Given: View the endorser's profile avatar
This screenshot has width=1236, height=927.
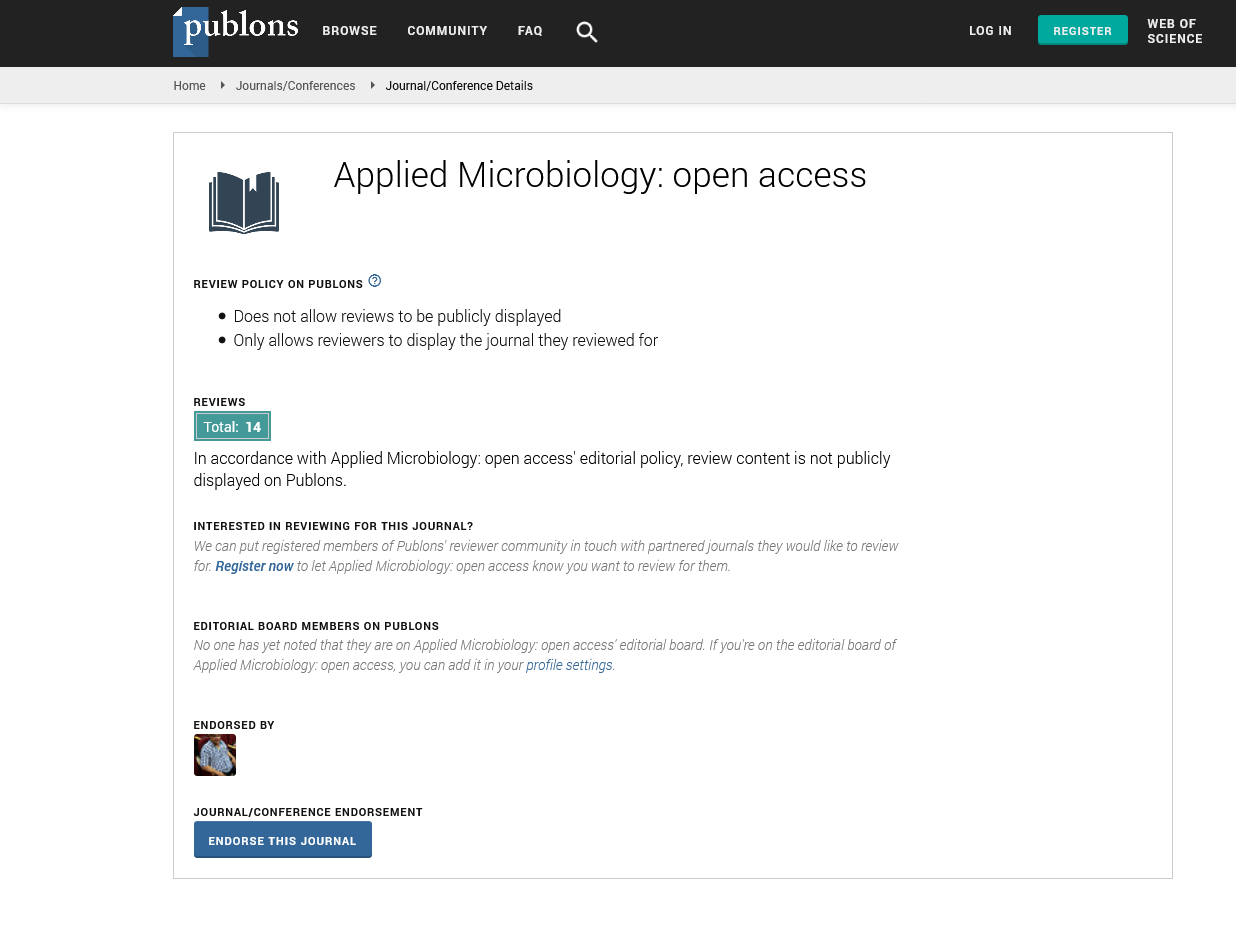Looking at the screenshot, I should click(x=215, y=755).
